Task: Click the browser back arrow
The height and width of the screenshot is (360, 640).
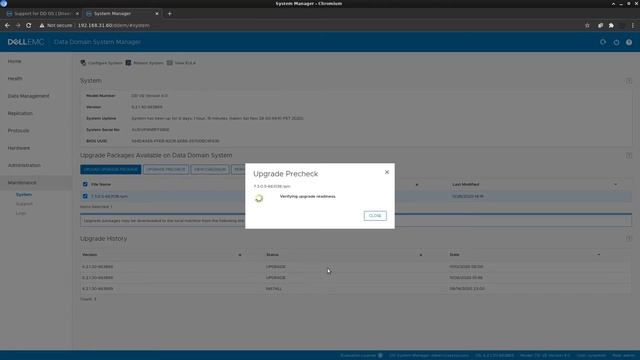Action: click(x=7, y=25)
